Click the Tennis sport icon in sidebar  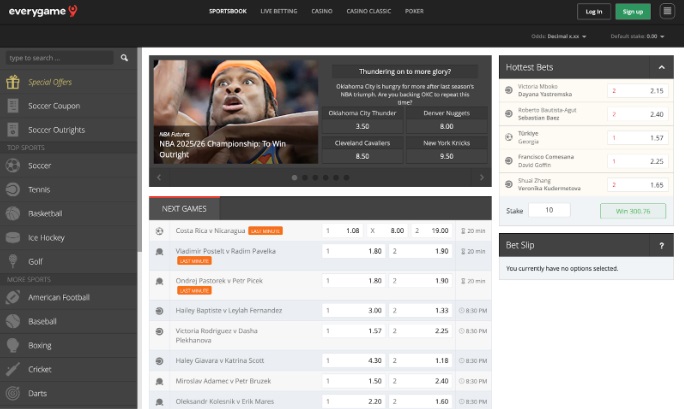pos(13,189)
